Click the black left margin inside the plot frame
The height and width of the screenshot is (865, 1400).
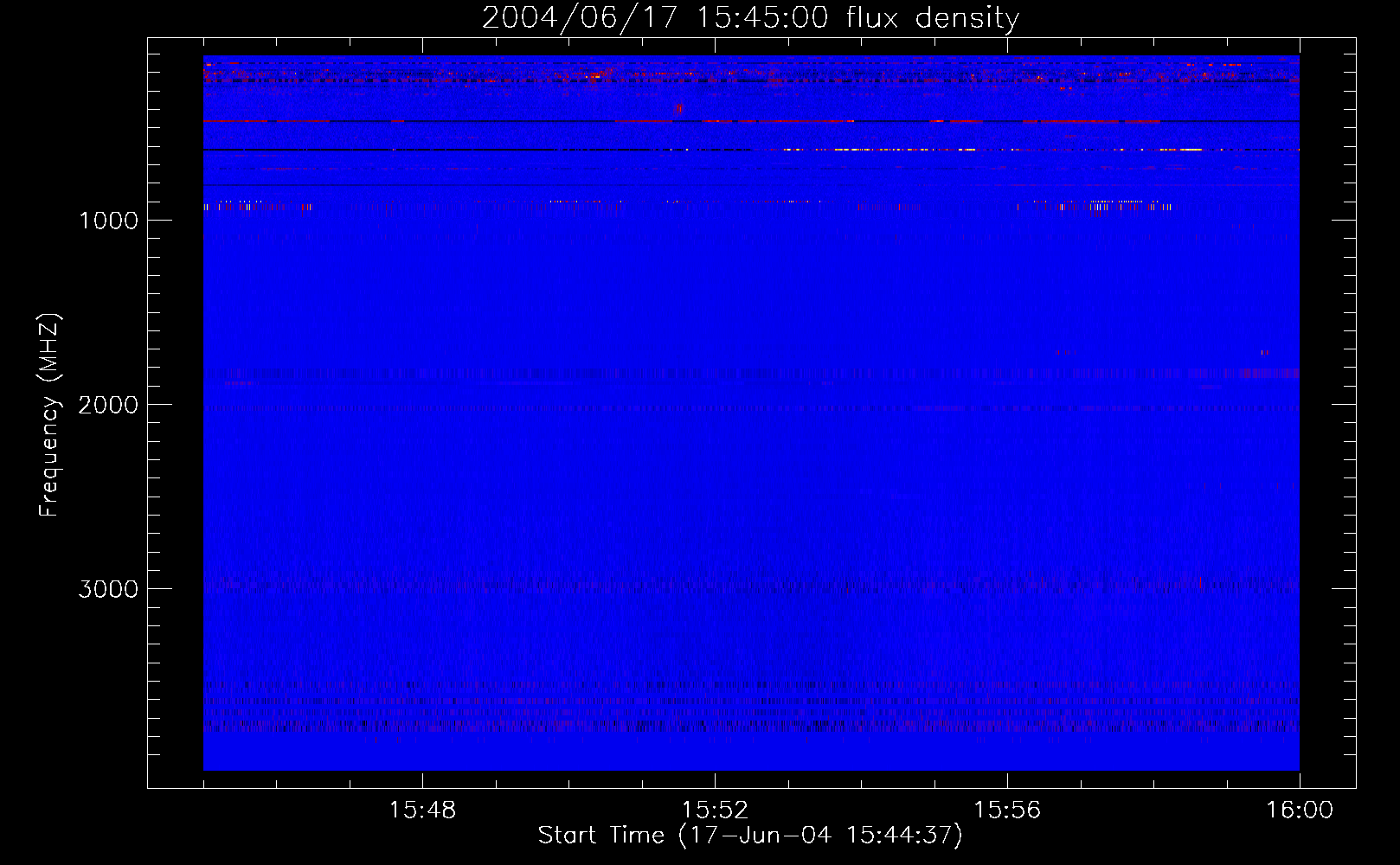click(x=175, y=415)
